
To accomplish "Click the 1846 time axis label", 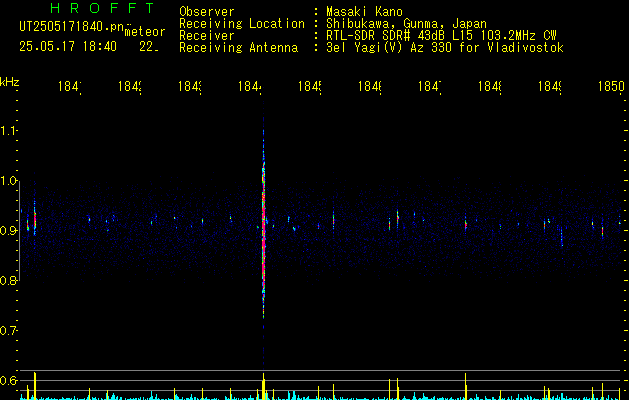I will pyautogui.click(x=369, y=86).
